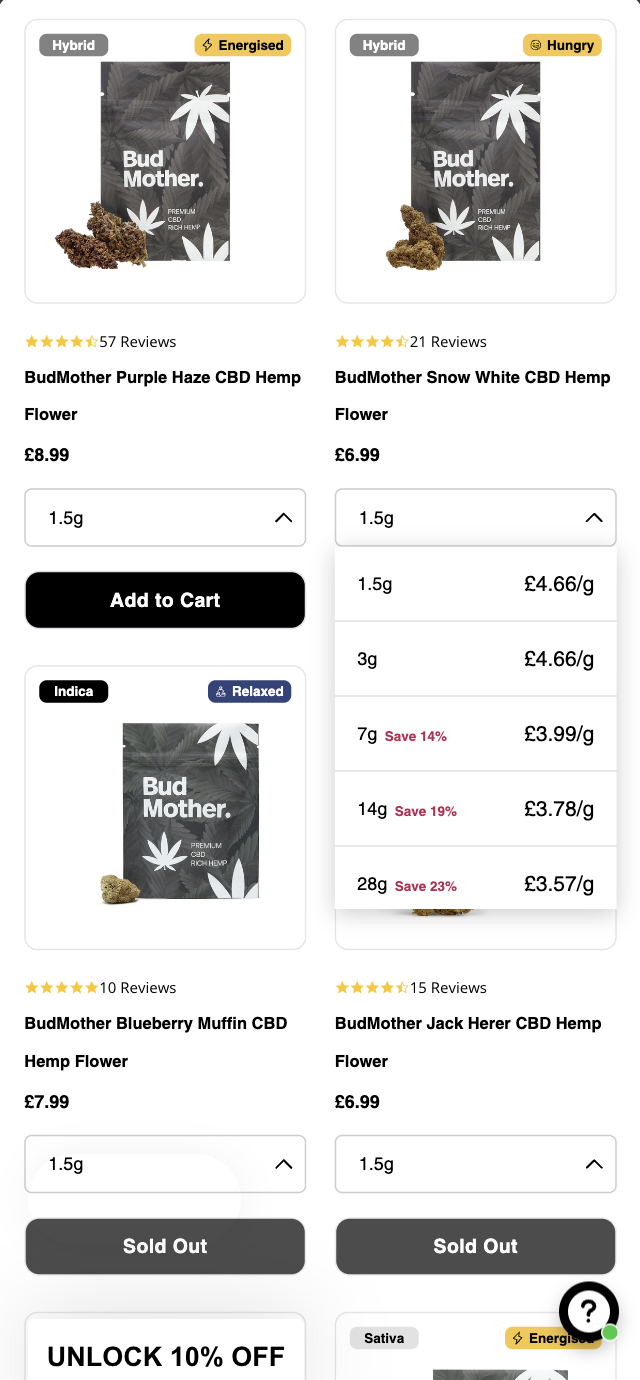Open the help chat question mark bubble

[588, 1312]
